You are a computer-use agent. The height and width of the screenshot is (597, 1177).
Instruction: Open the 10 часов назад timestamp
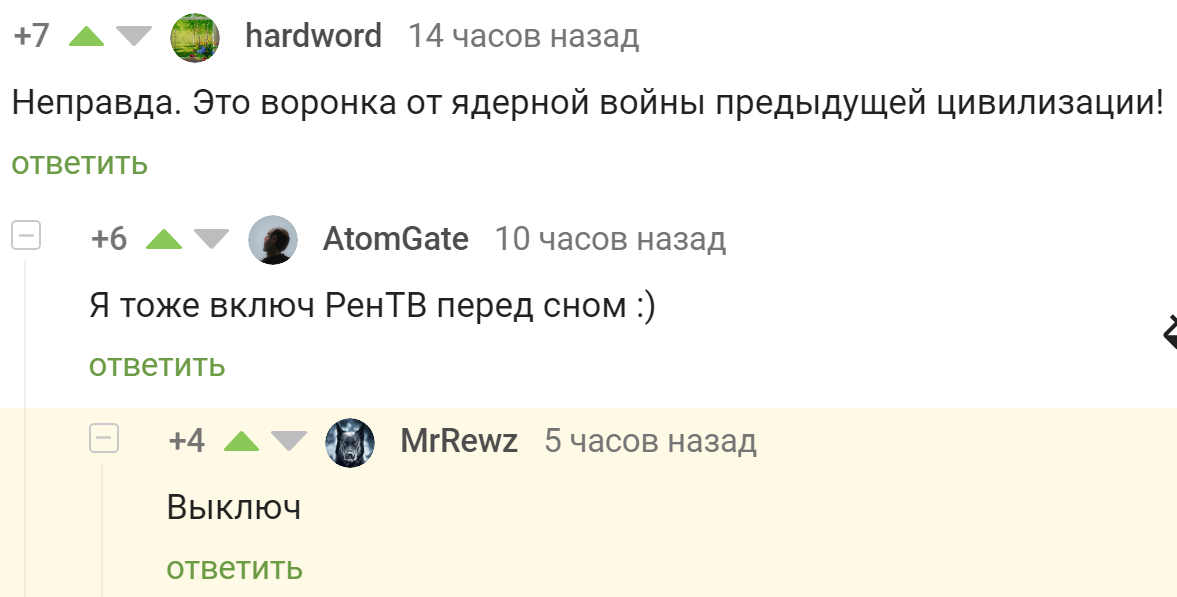[x=610, y=239]
